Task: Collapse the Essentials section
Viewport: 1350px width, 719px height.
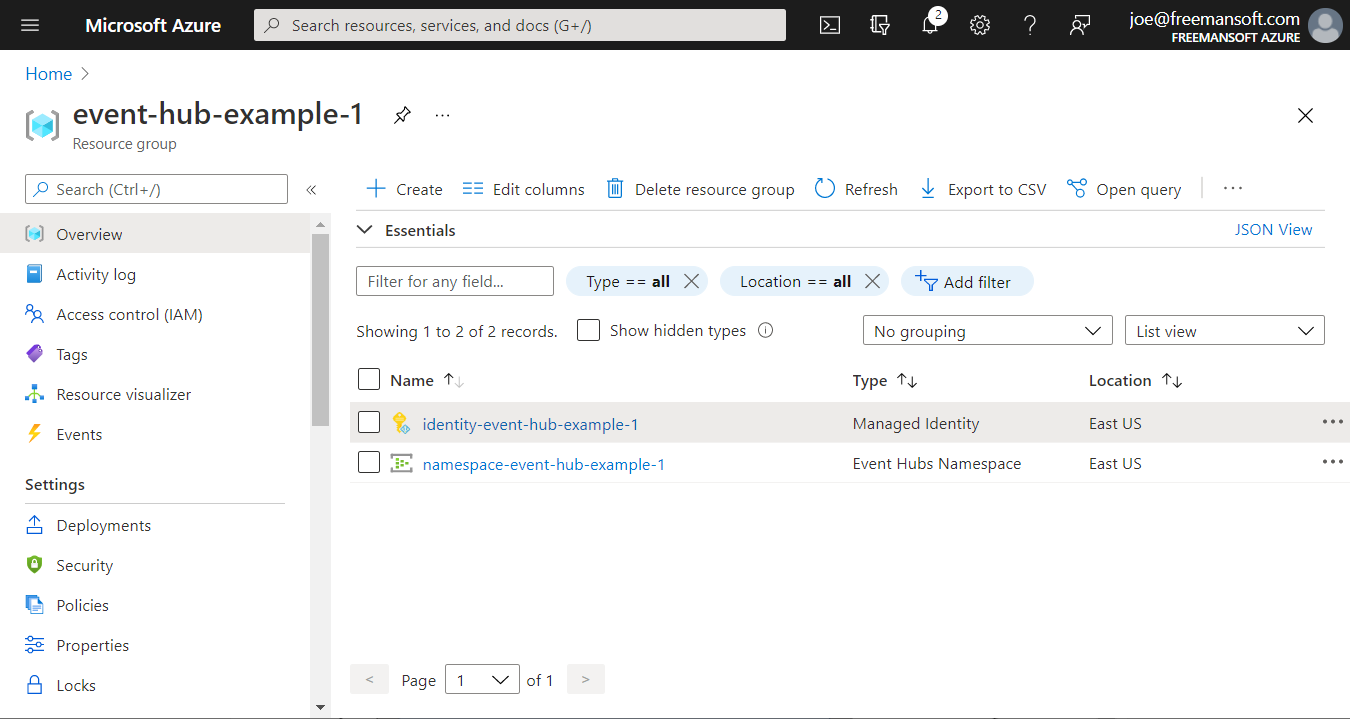Action: 364,229
